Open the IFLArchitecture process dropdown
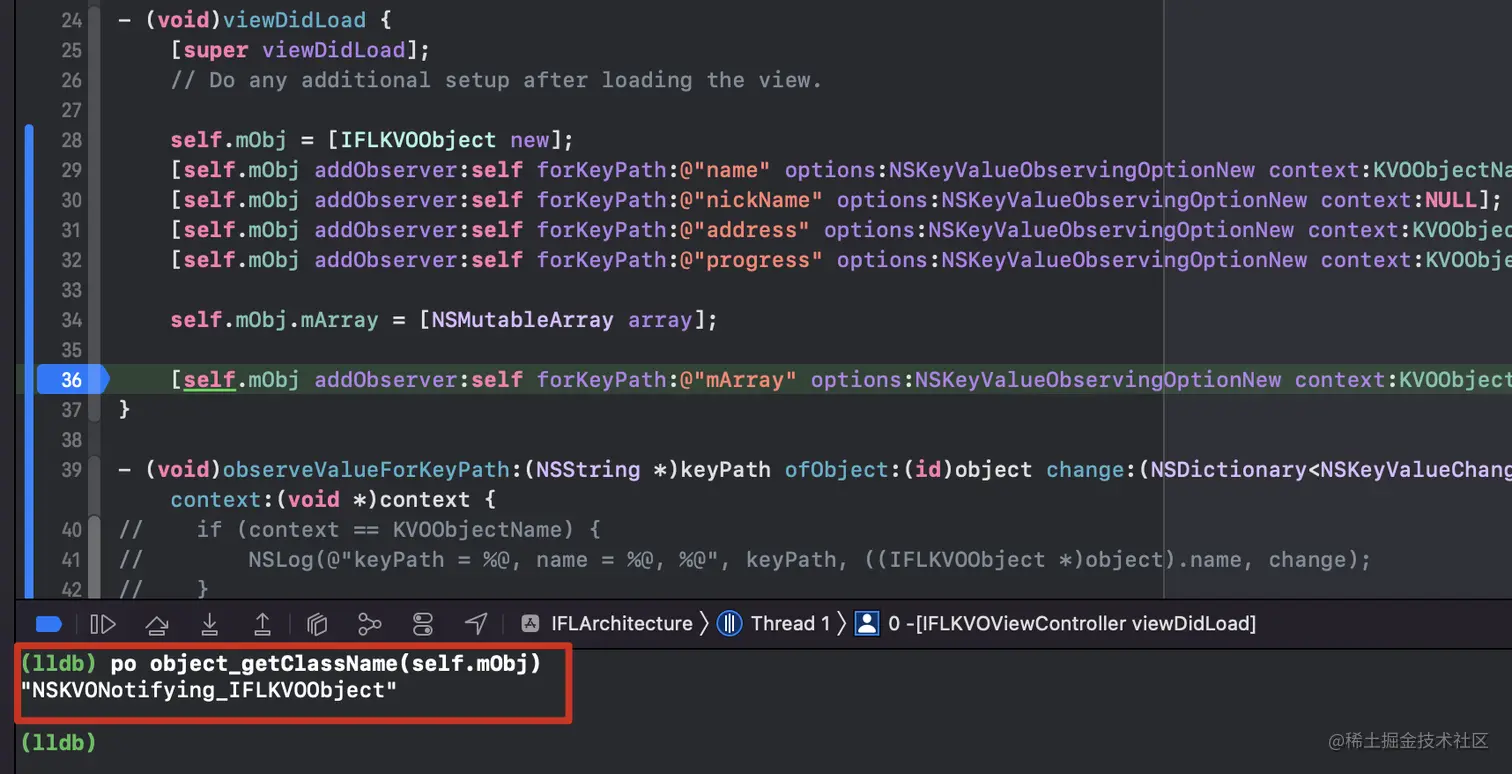1512x774 pixels. coord(621,624)
